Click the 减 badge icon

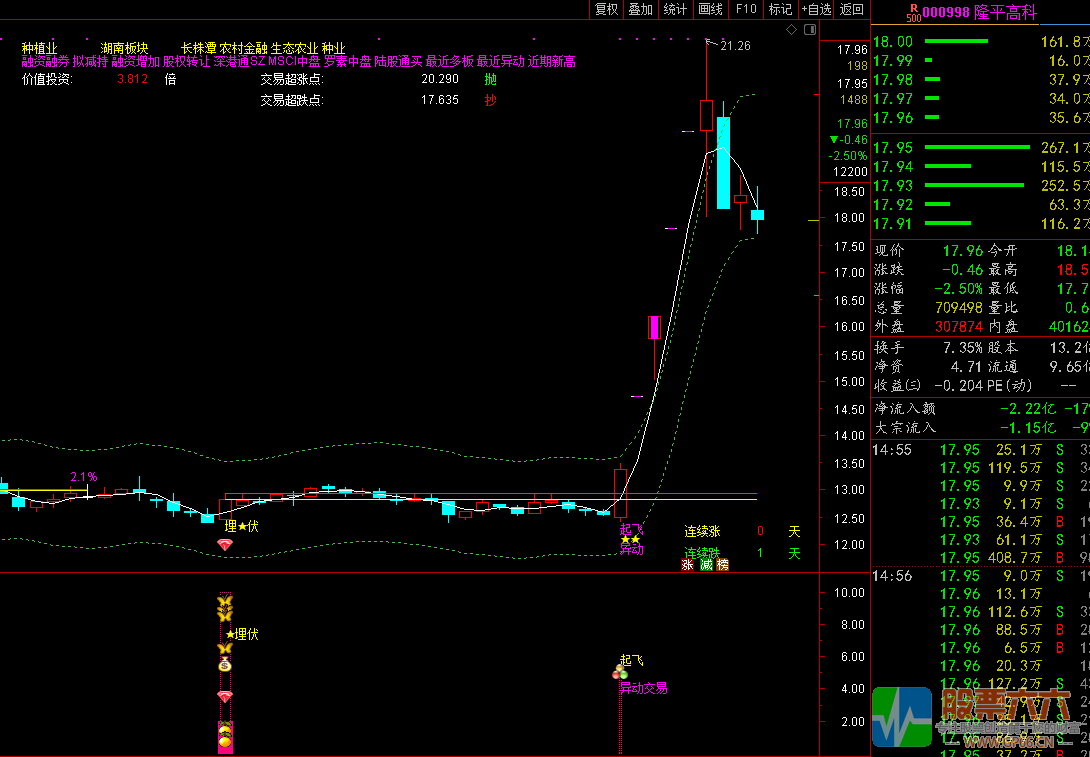706,565
